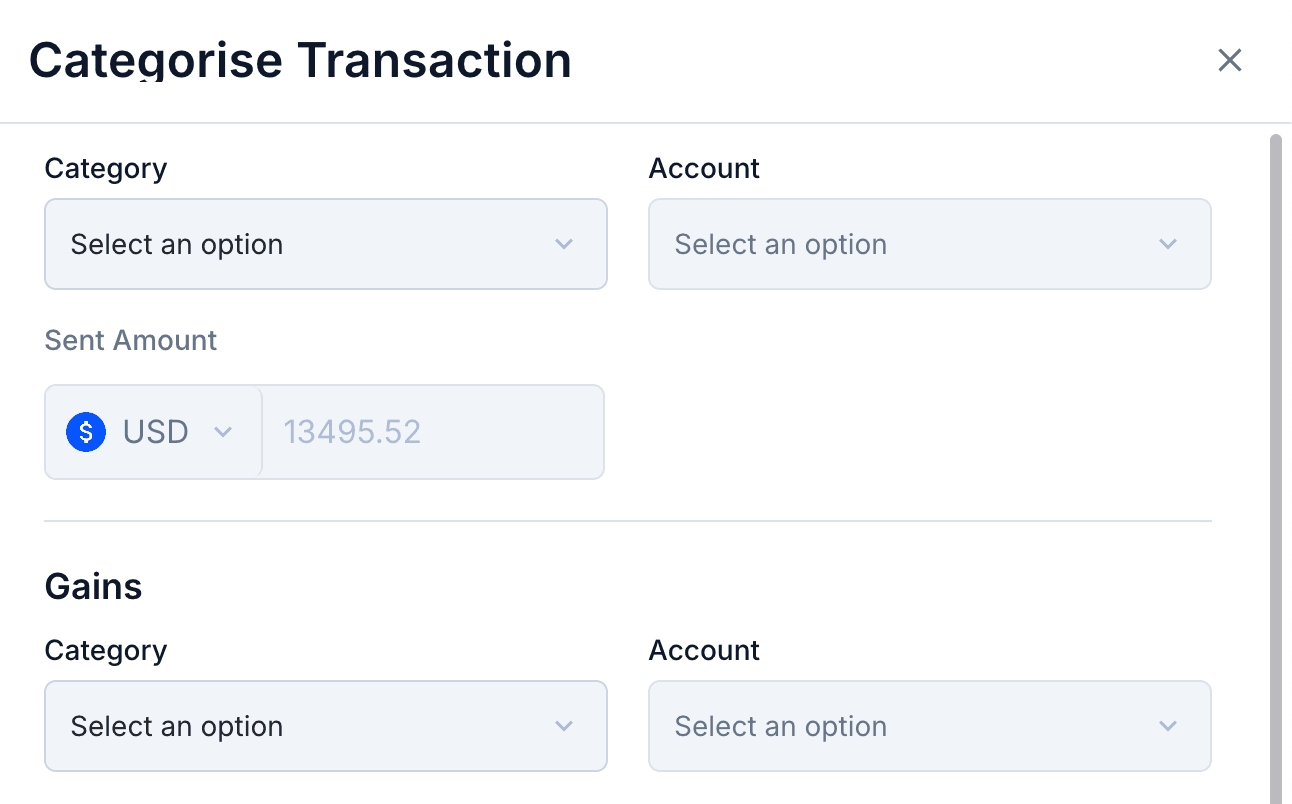Screen dimensions: 1292x804
Task: Click the Category label above the first dropdown
Action: point(105,168)
